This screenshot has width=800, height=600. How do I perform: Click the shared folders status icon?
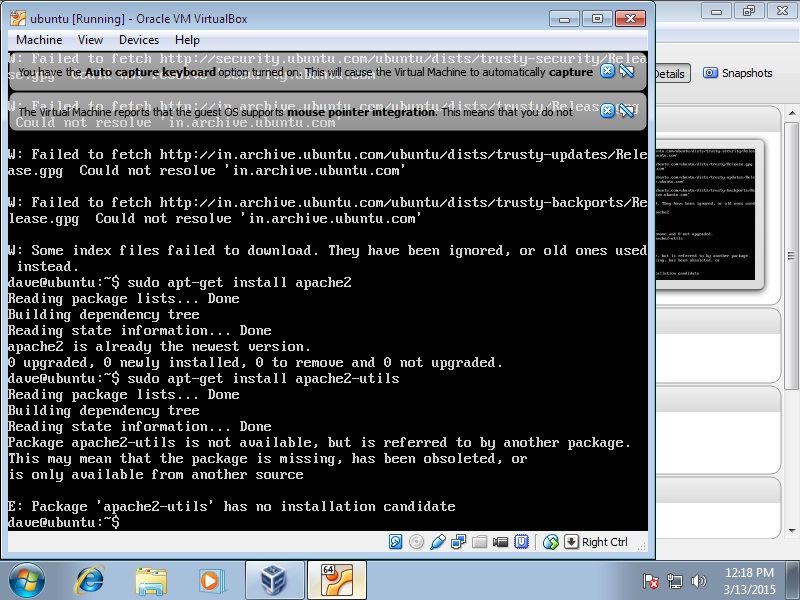[481, 541]
